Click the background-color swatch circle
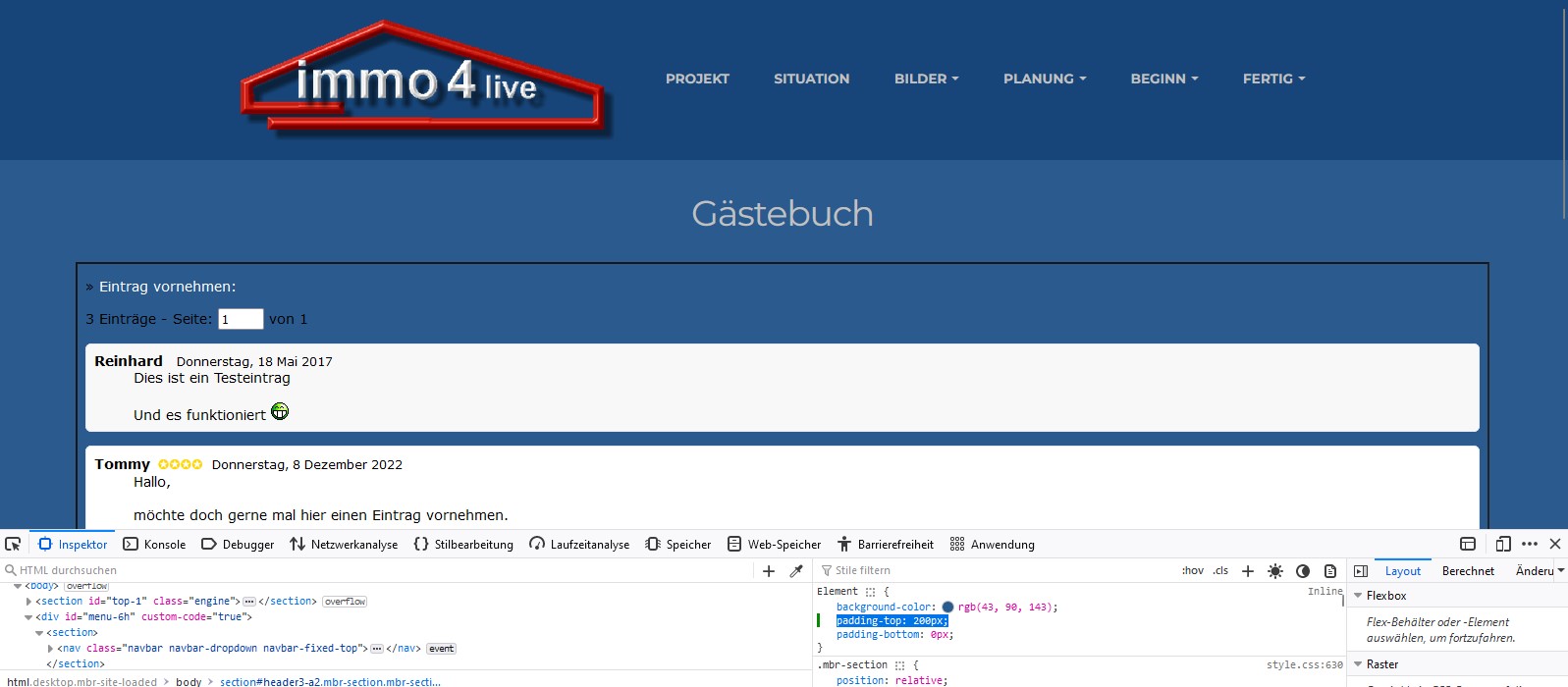Viewport: 1568px width, 687px height. (947, 608)
